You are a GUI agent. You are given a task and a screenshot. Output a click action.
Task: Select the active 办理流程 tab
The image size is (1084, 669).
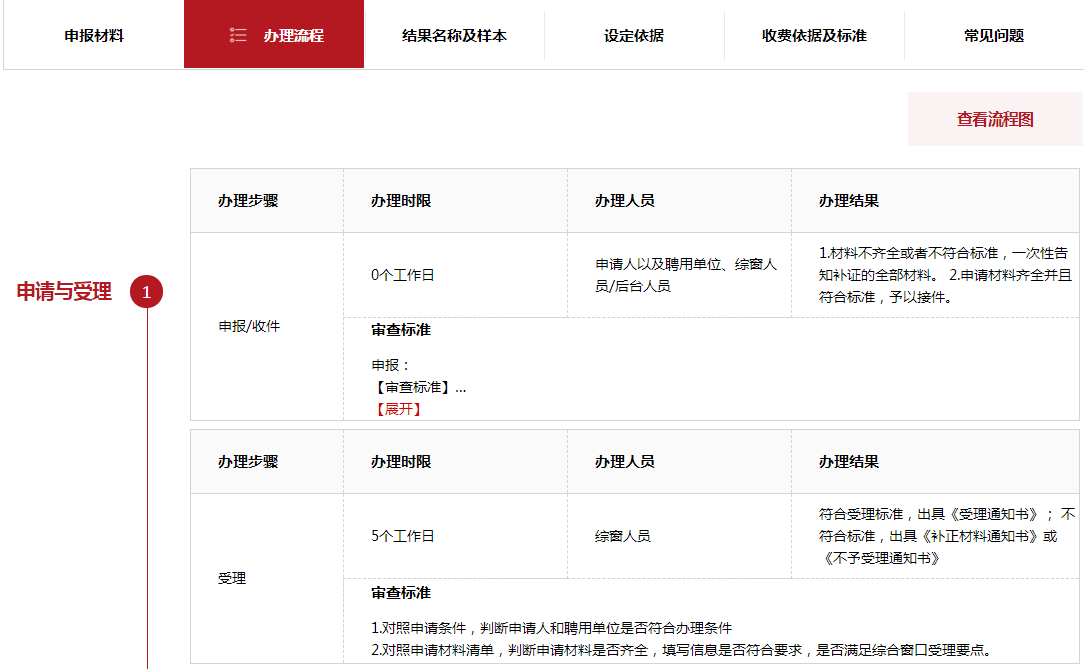(x=274, y=34)
